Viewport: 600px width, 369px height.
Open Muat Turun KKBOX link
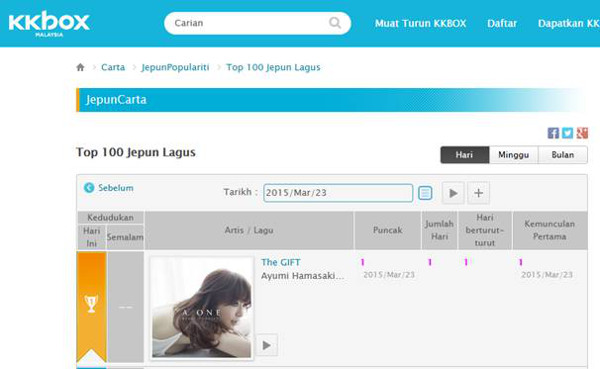[x=420, y=23]
